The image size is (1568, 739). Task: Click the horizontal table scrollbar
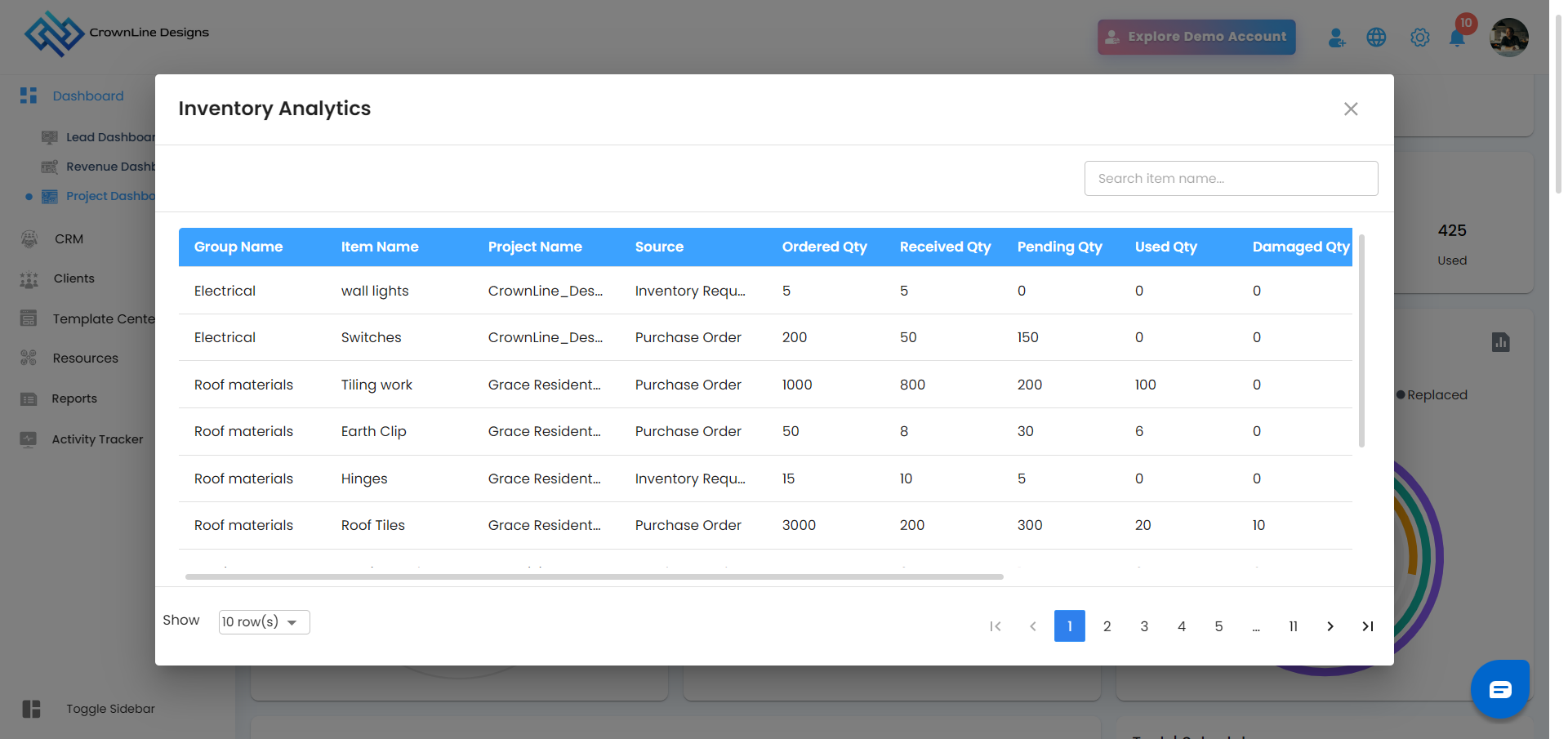click(595, 577)
